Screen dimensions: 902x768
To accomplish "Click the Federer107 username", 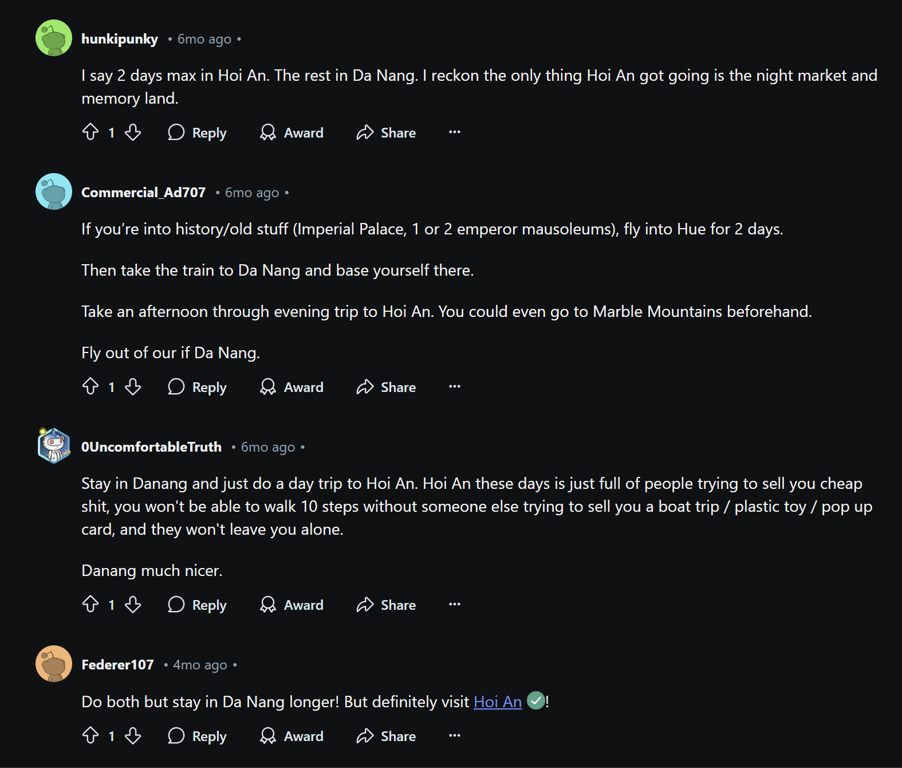I will tap(117, 665).
